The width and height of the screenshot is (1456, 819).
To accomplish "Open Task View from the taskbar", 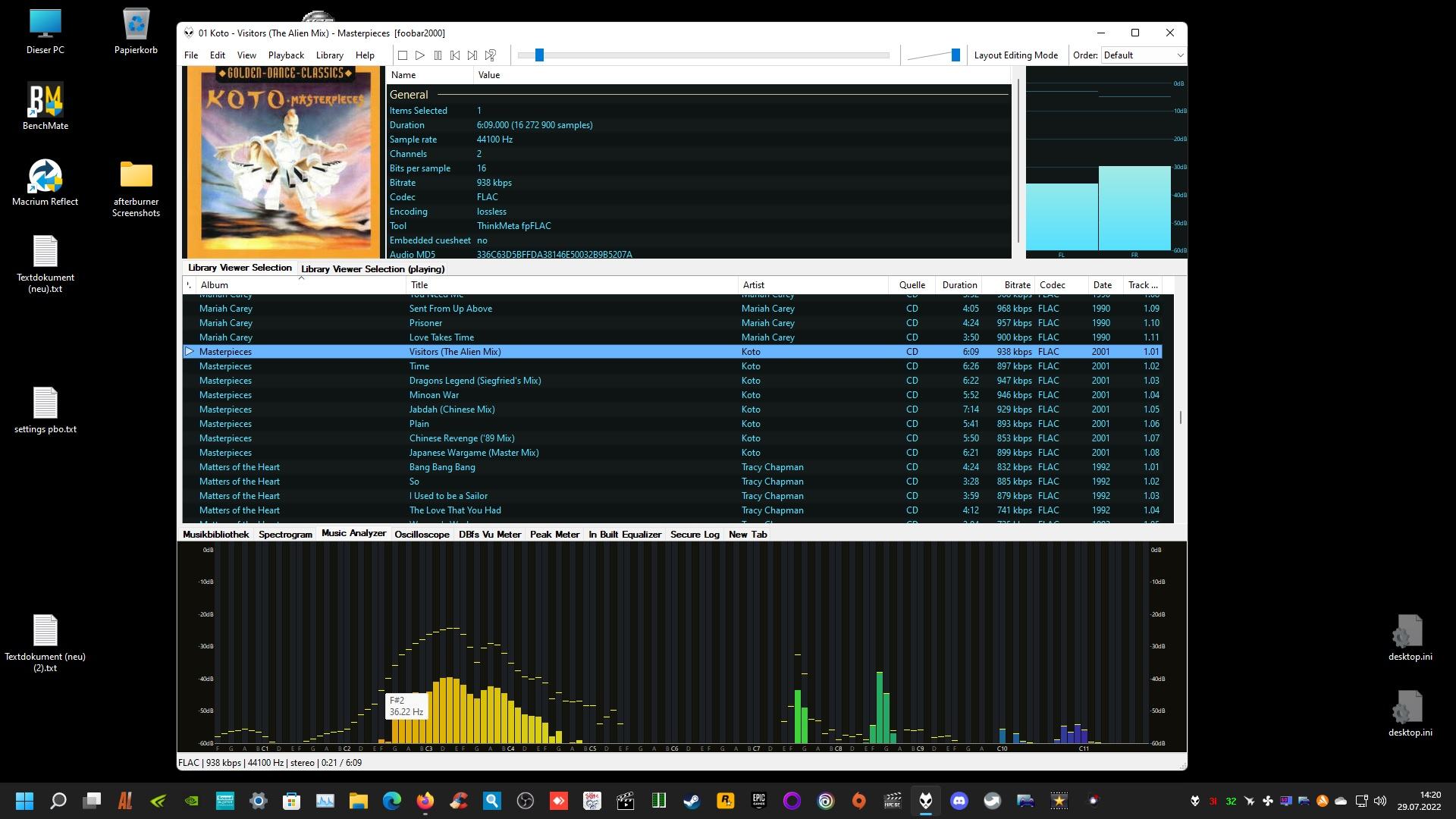I will pos(92,801).
